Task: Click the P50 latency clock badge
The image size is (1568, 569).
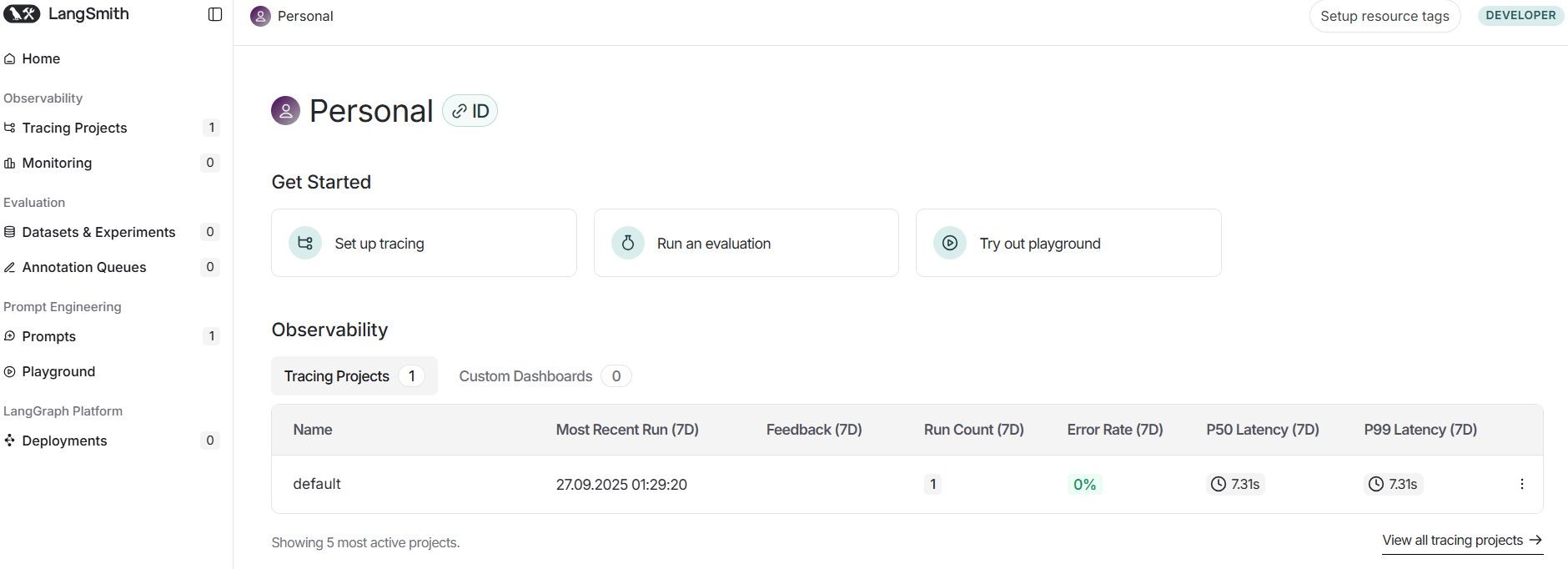Action: pyautogui.click(x=1235, y=484)
